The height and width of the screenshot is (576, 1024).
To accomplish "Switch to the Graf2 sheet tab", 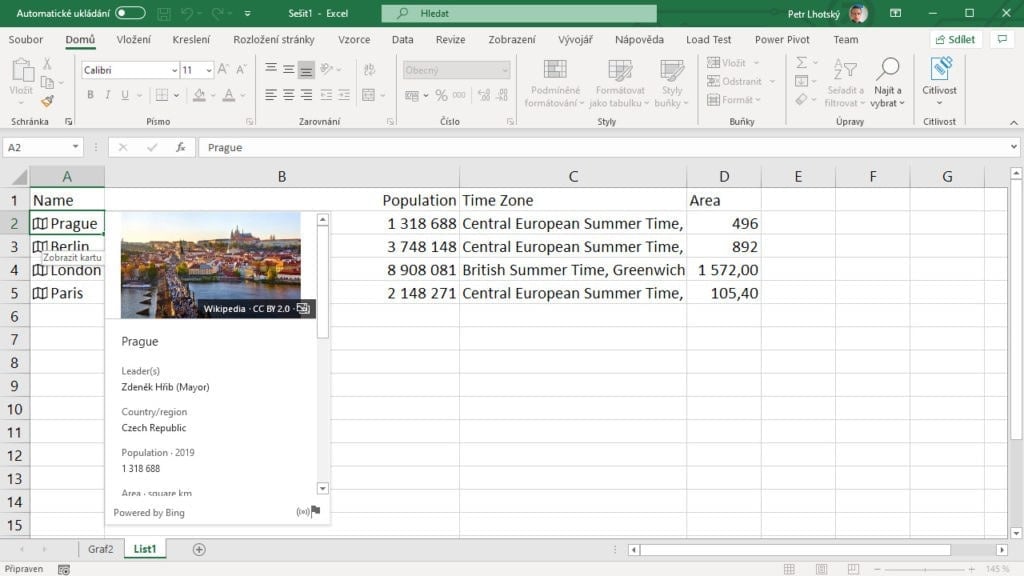I will tap(100, 549).
